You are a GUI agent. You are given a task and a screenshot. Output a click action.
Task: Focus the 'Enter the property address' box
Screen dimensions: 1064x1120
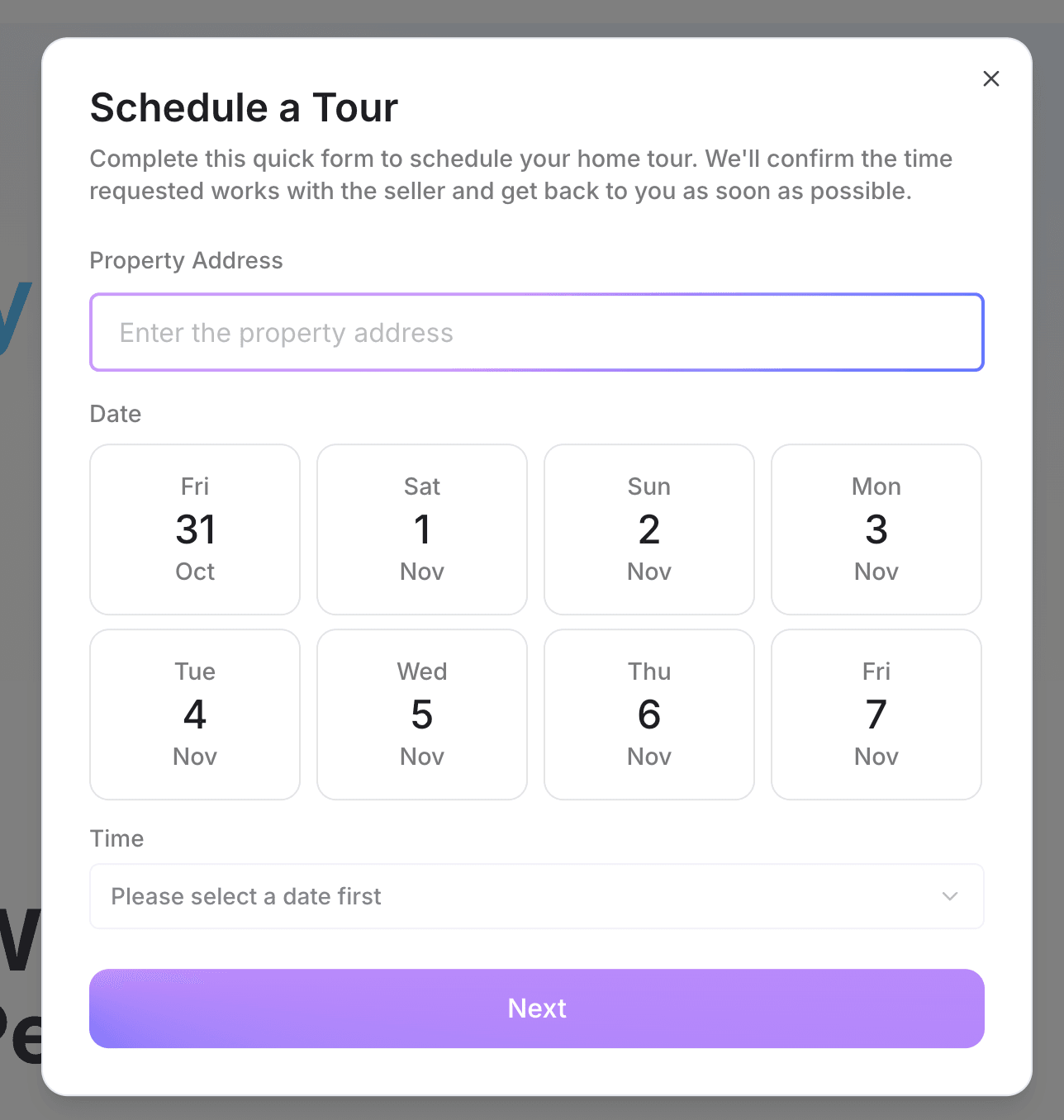click(536, 332)
